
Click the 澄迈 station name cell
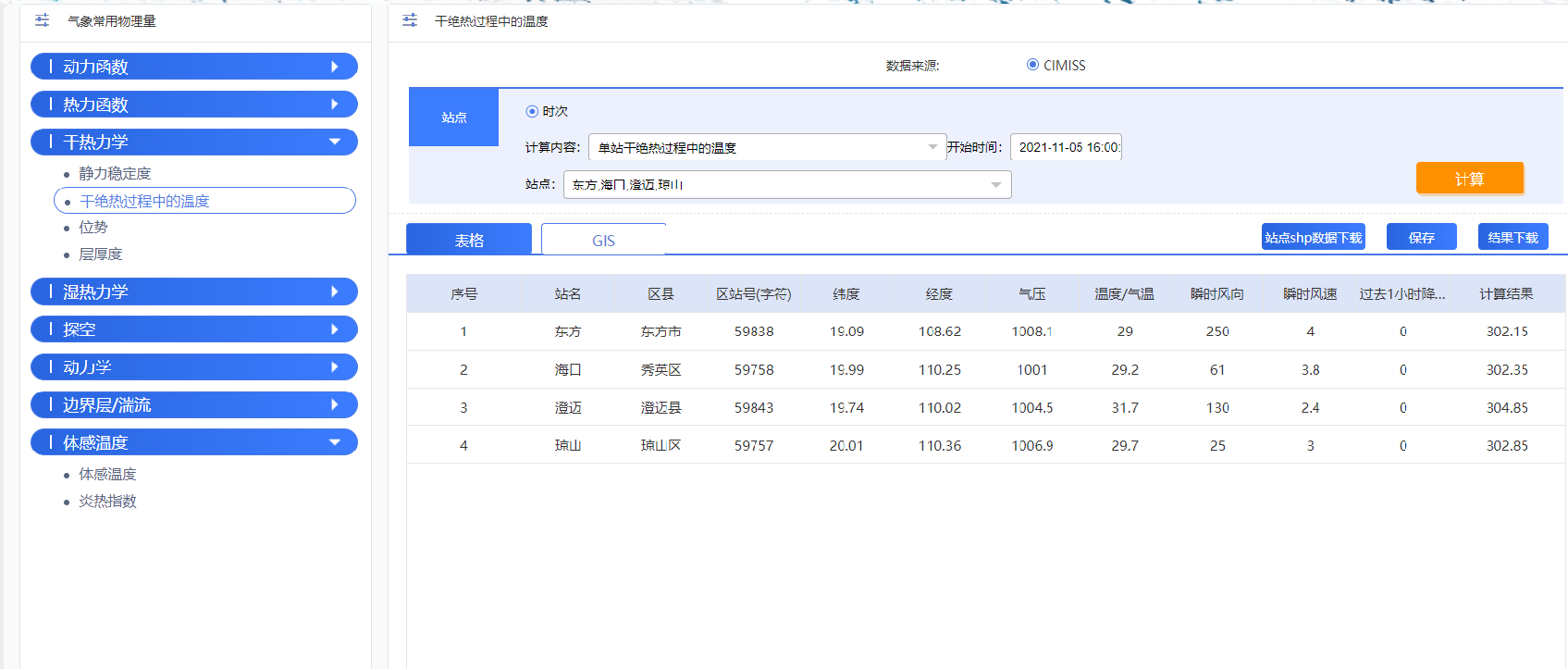tap(568, 407)
